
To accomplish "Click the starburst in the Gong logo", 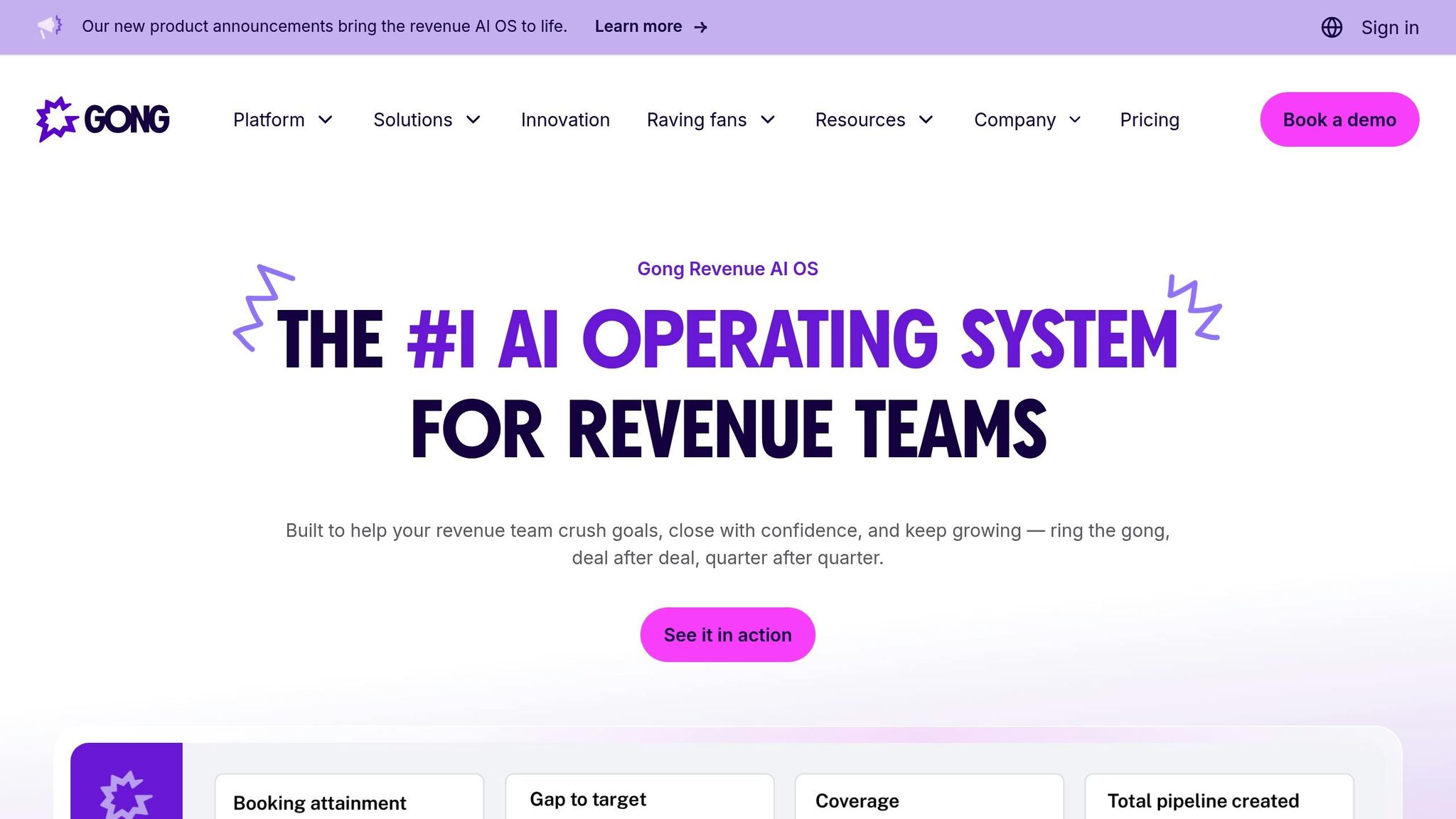I will coord(54,119).
